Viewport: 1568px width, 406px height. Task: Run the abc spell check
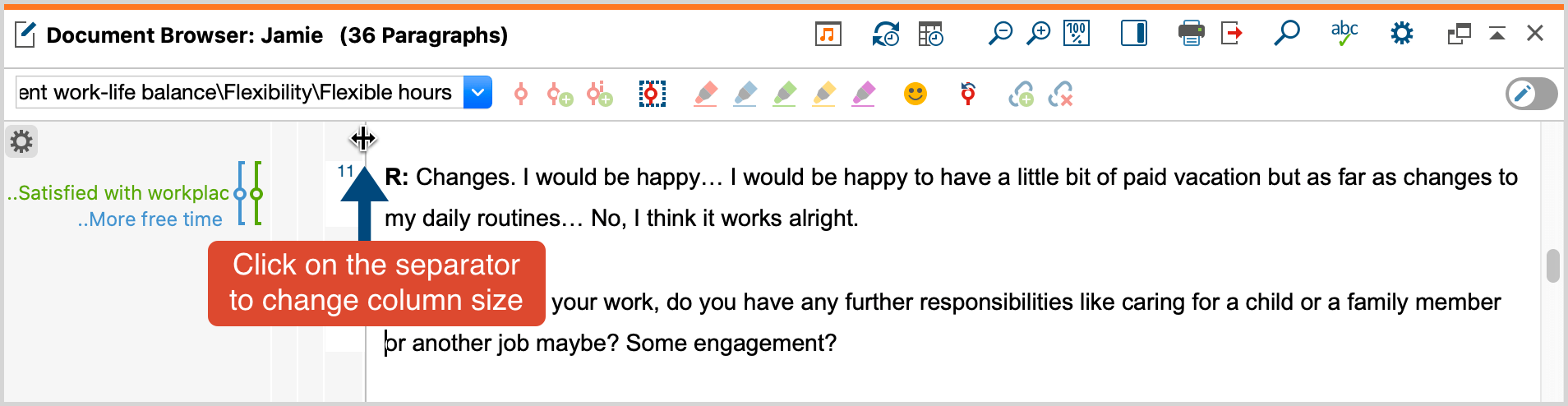[x=1344, y=34]
